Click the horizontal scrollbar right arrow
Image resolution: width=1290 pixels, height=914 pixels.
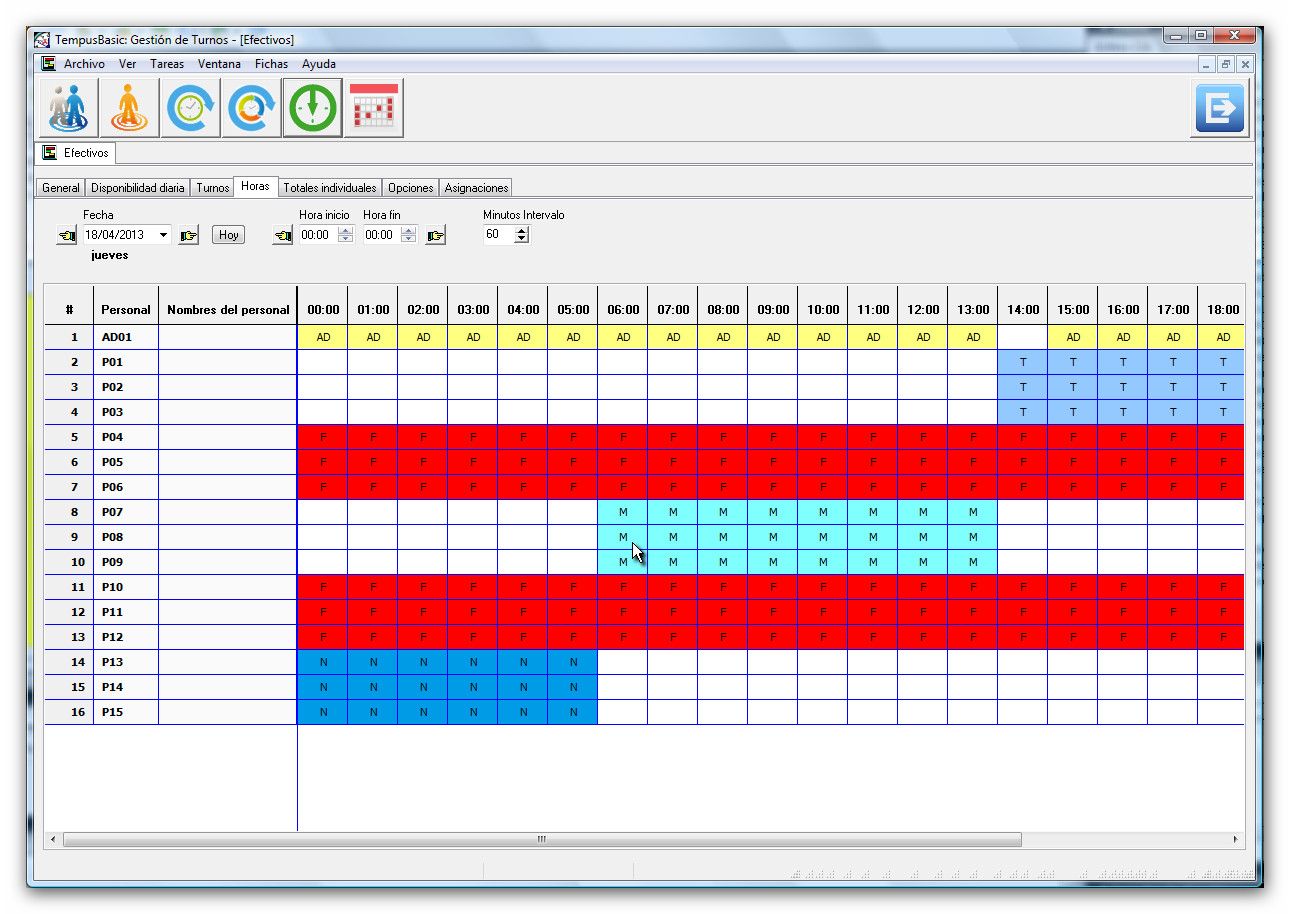coord(1236,839)
